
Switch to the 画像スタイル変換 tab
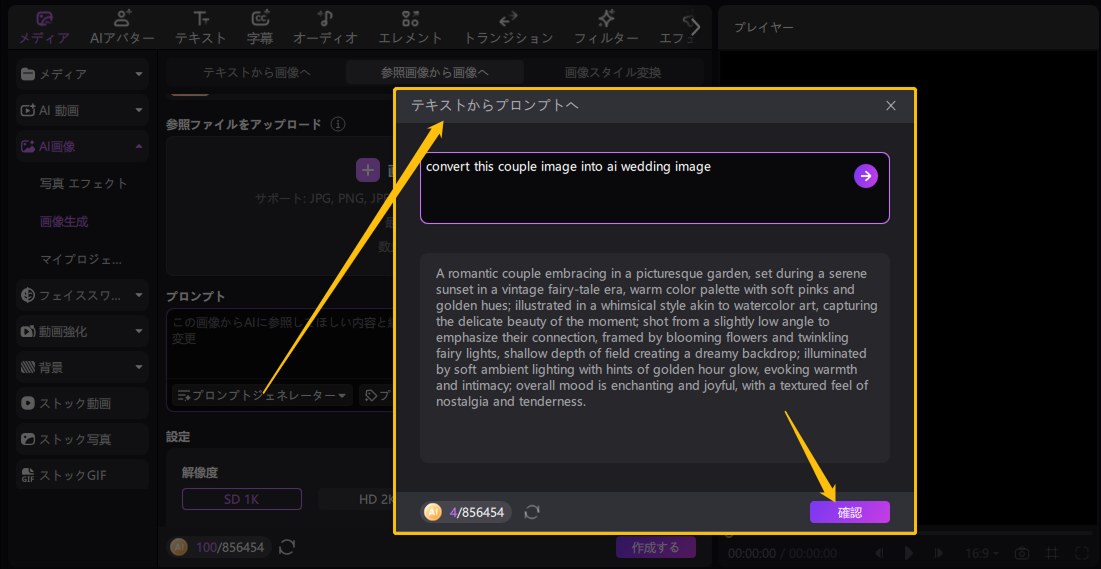pos(612,73)
